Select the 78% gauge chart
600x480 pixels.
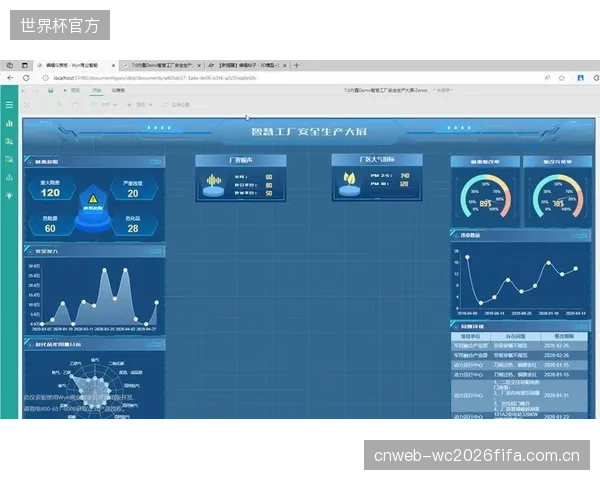(x=558, y=197)
